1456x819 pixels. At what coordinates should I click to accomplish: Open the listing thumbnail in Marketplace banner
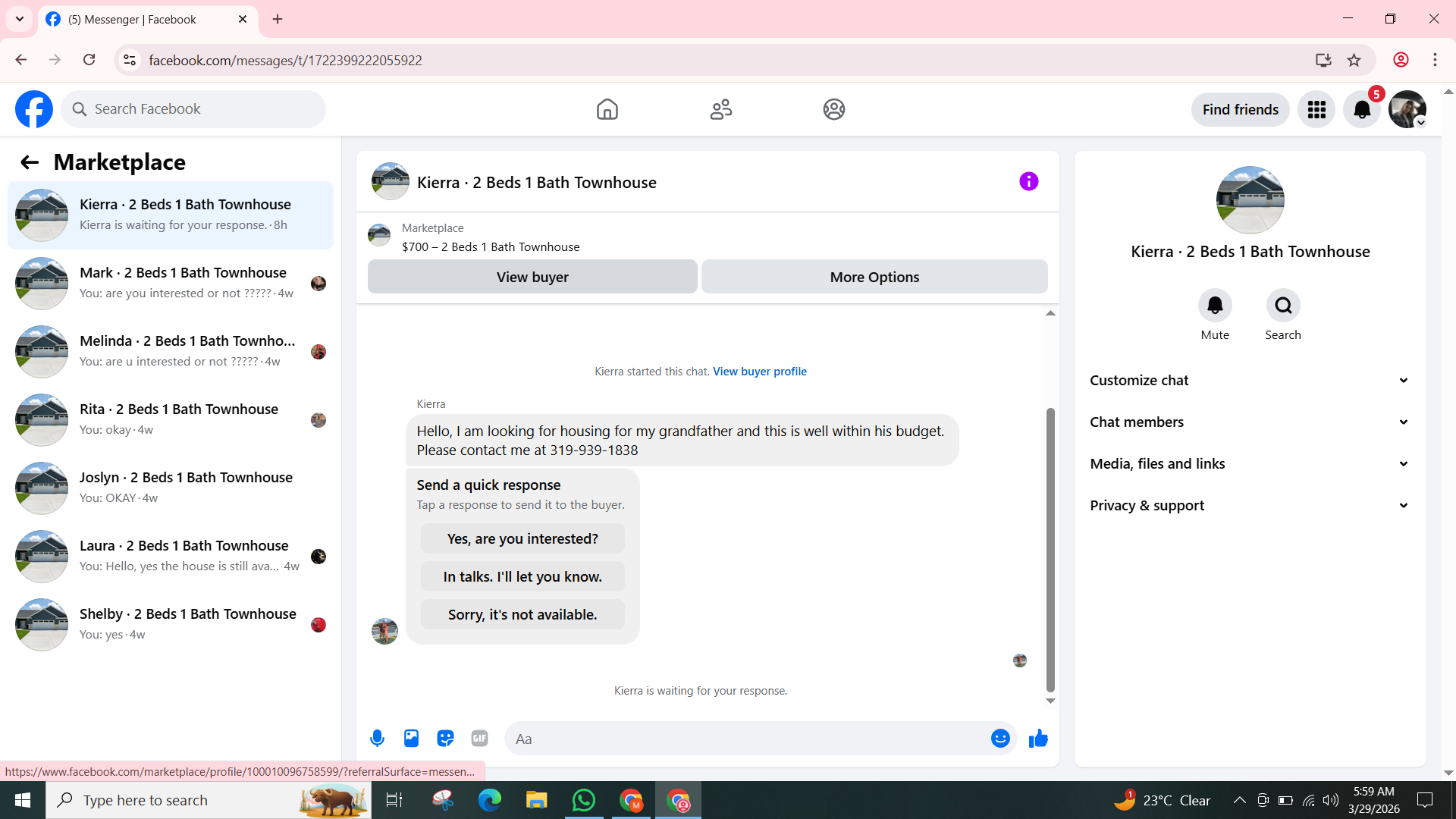[x=379, y=235]
